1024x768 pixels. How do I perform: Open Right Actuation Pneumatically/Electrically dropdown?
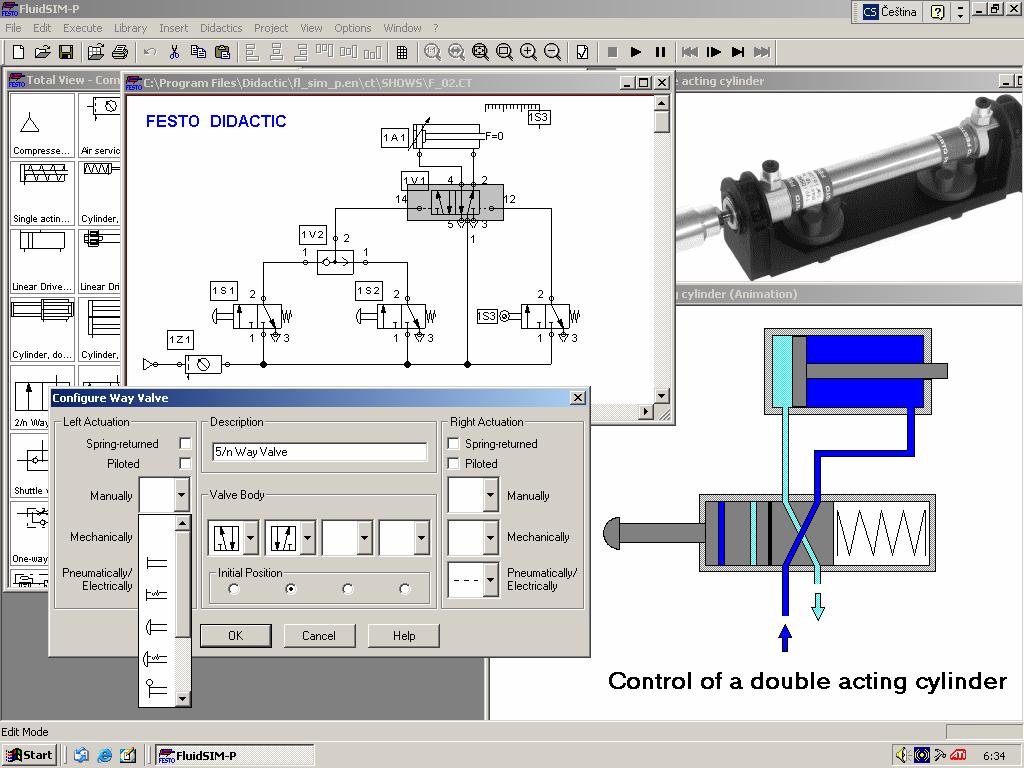pos(490,580)
